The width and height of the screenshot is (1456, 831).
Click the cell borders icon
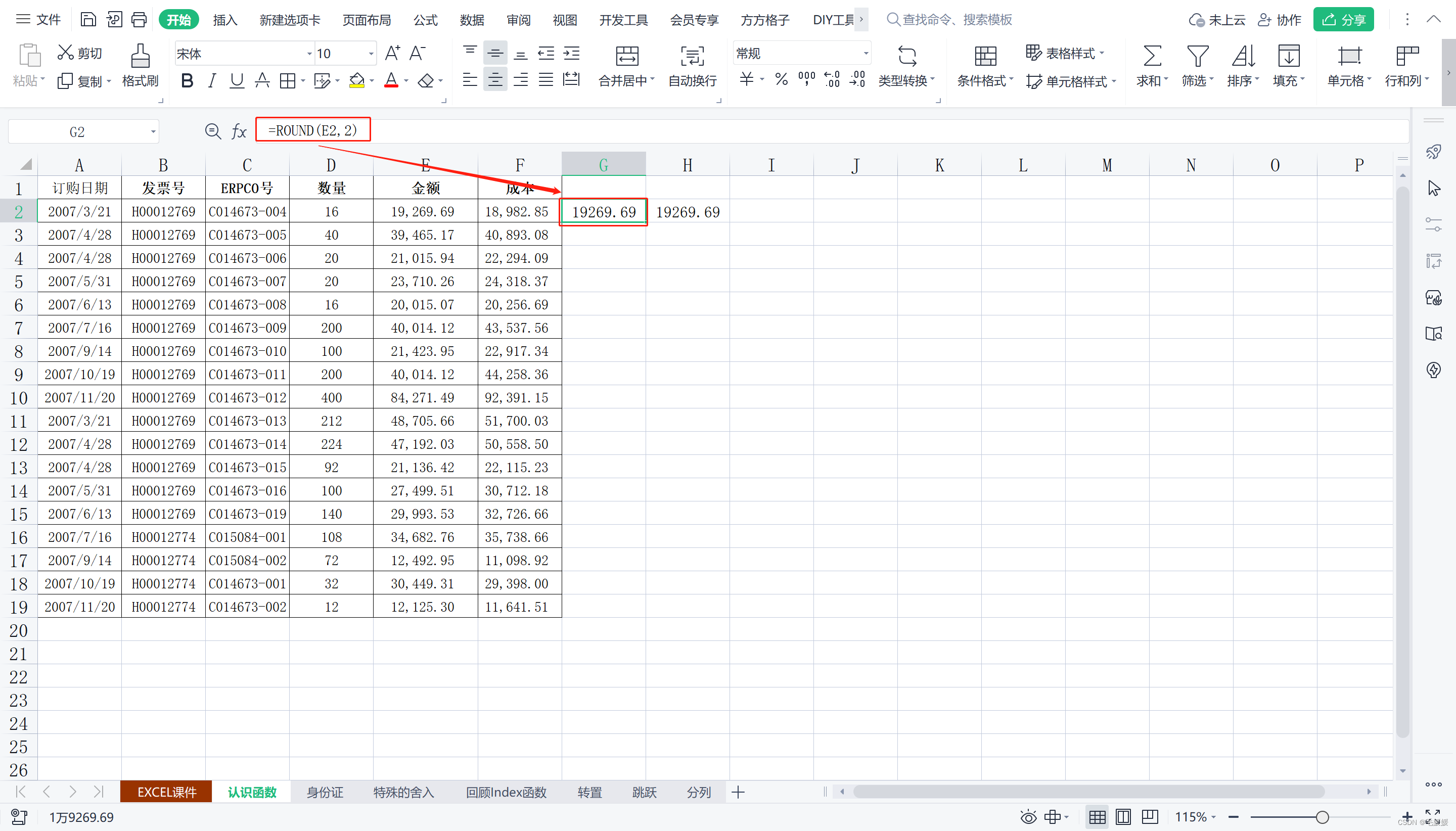click(287, 81)
